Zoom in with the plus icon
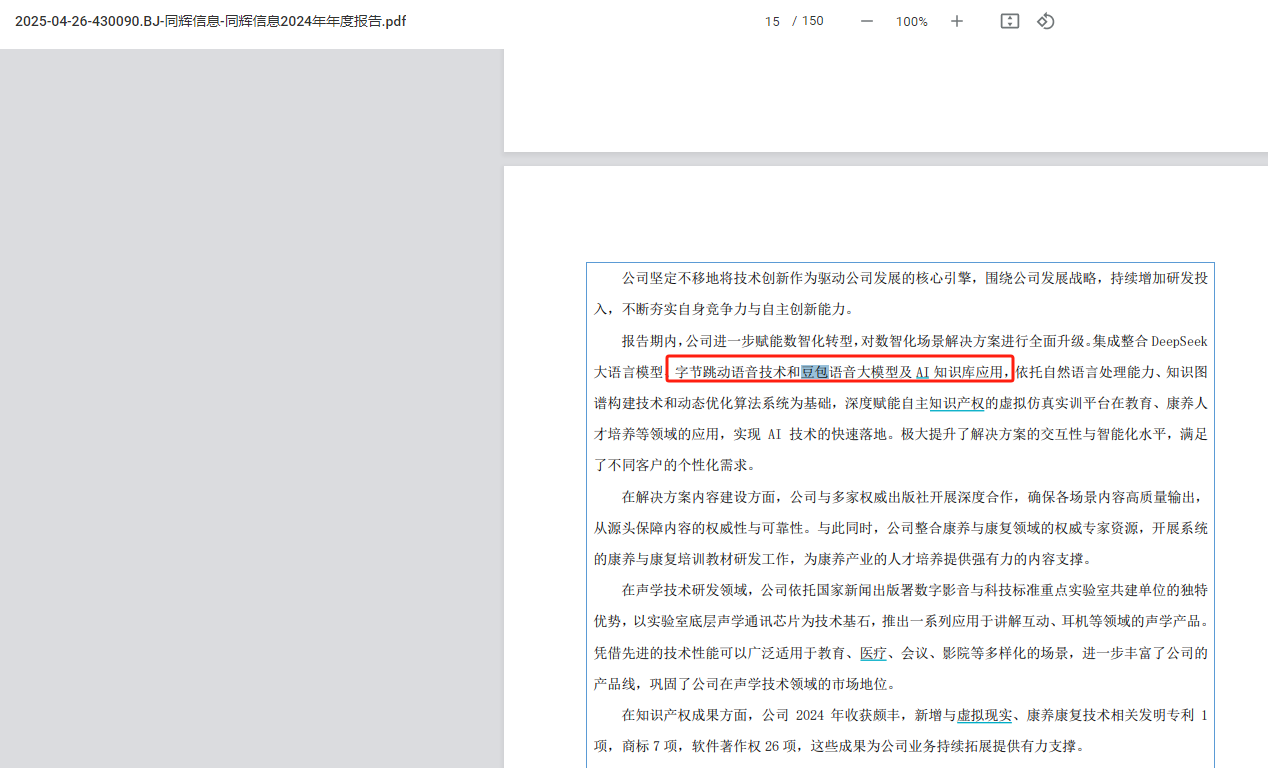Viewport: 1268px width, 768px height. coord(957,21)
